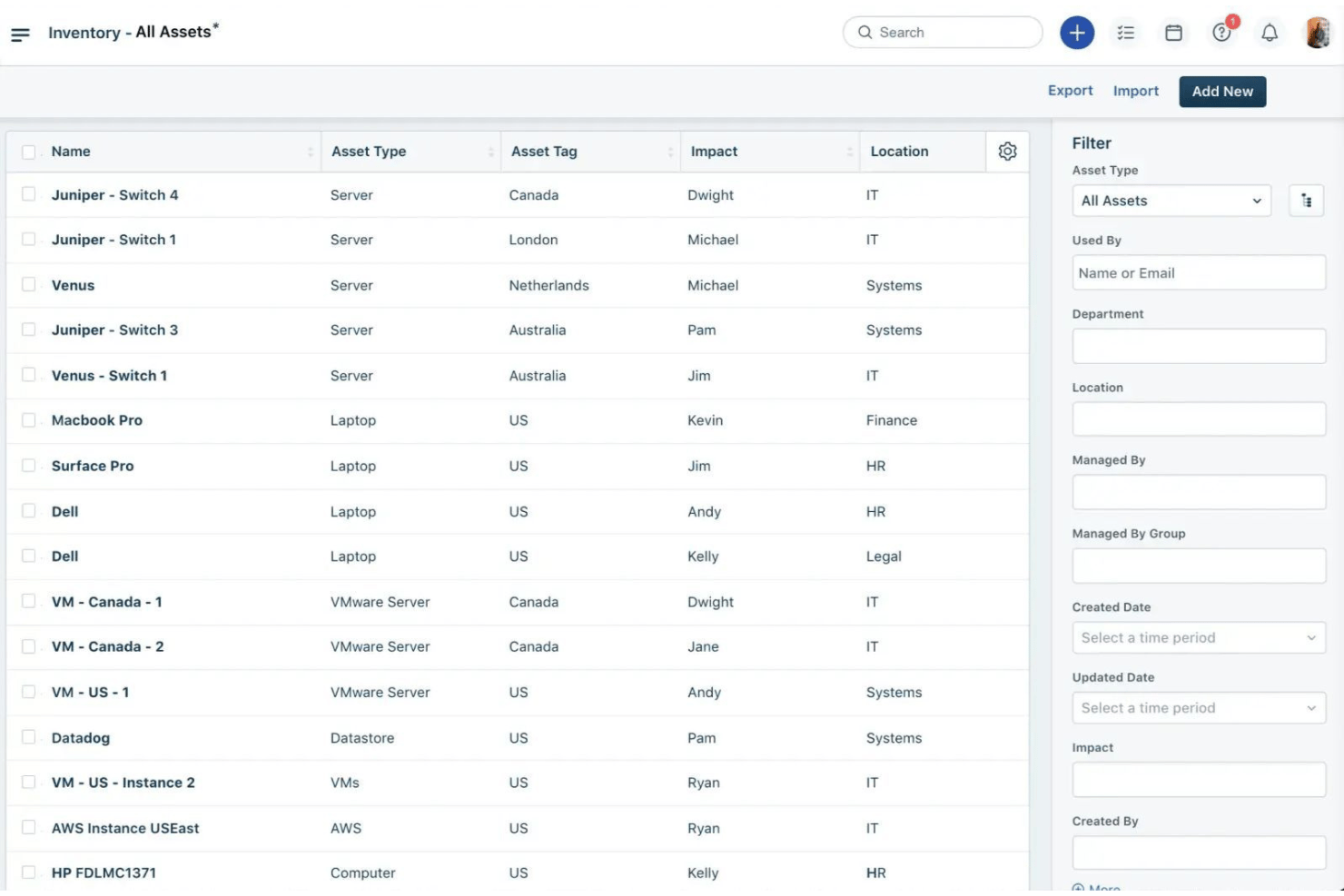Image resolution: width=1344 pixels, height=896 pixels.
Task: Select the Datadog row checkbox
Action: [29, 738]
